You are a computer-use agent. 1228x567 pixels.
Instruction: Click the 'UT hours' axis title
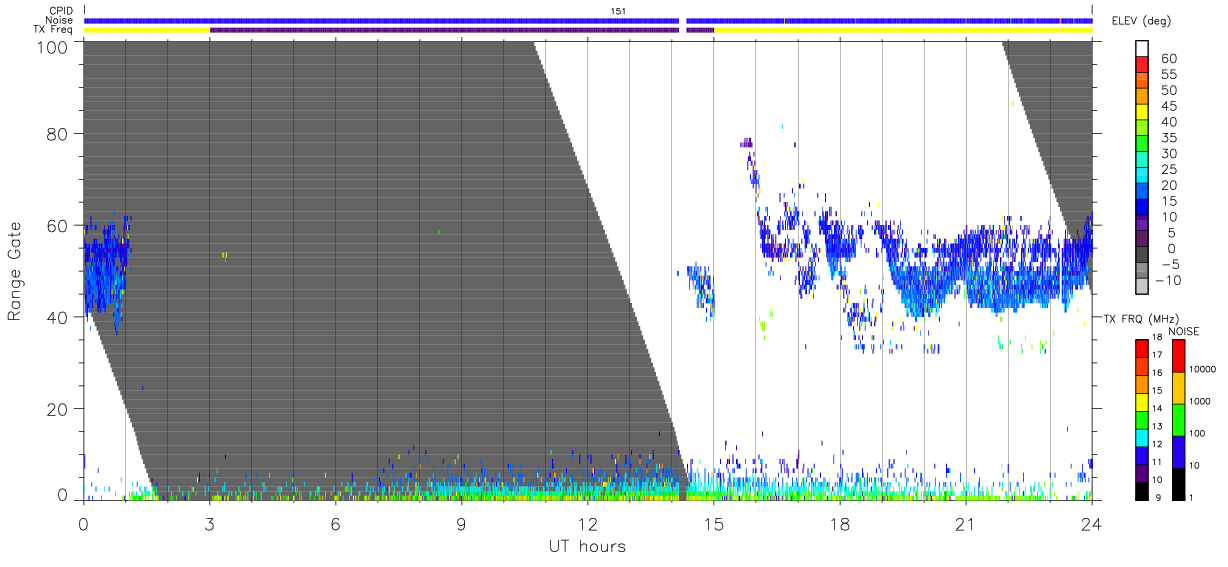[587, 546]
